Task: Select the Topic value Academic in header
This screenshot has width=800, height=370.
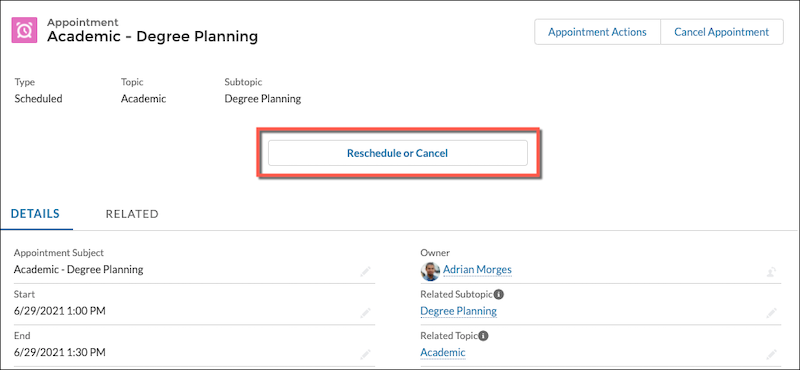Action: click(143, 99)
